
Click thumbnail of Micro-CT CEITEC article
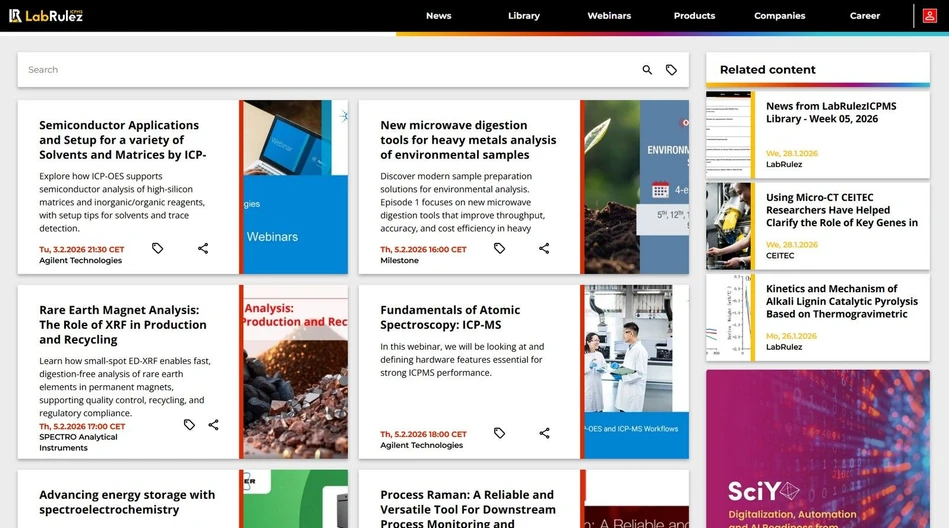pos(728,226)
